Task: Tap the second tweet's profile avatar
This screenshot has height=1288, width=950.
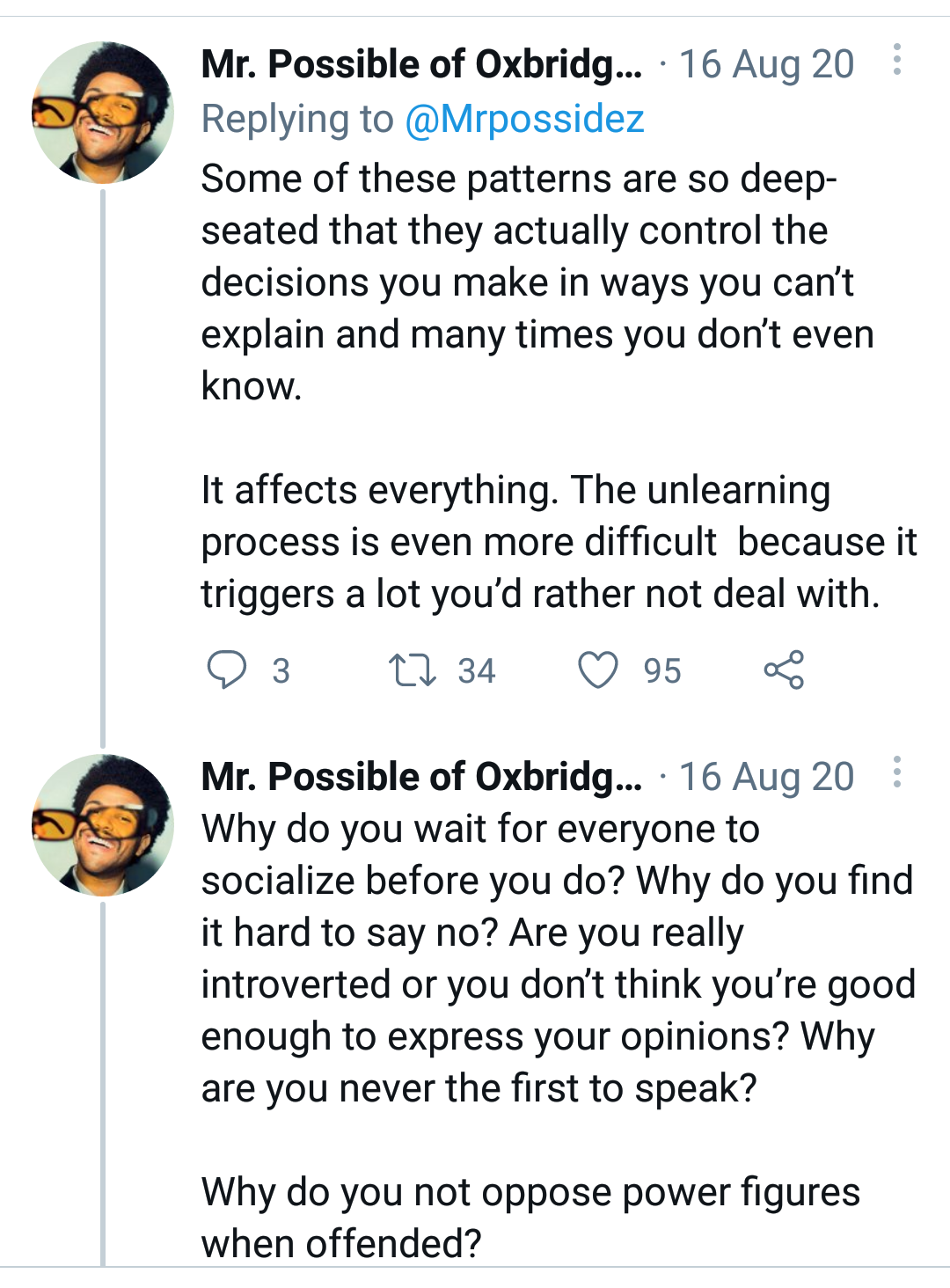Action: click(103, 825)
